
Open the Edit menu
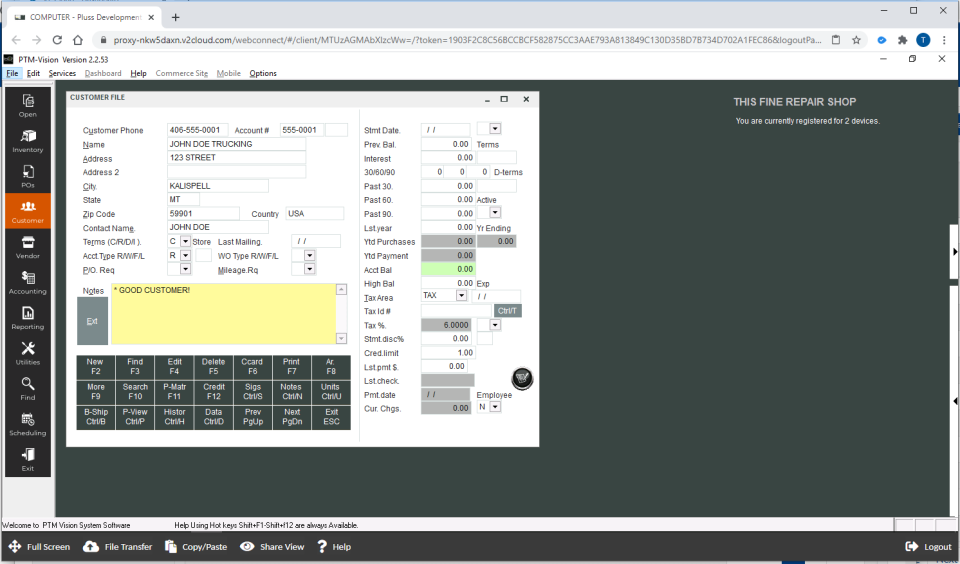point(33,73)
